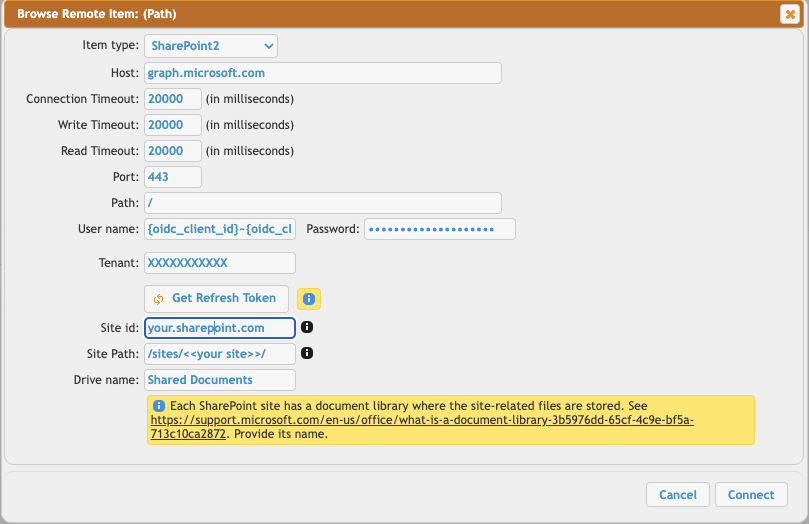Viewport: 809px width, 524px height.
Task: Click into the Password field
Action: (x=440, y=229)
